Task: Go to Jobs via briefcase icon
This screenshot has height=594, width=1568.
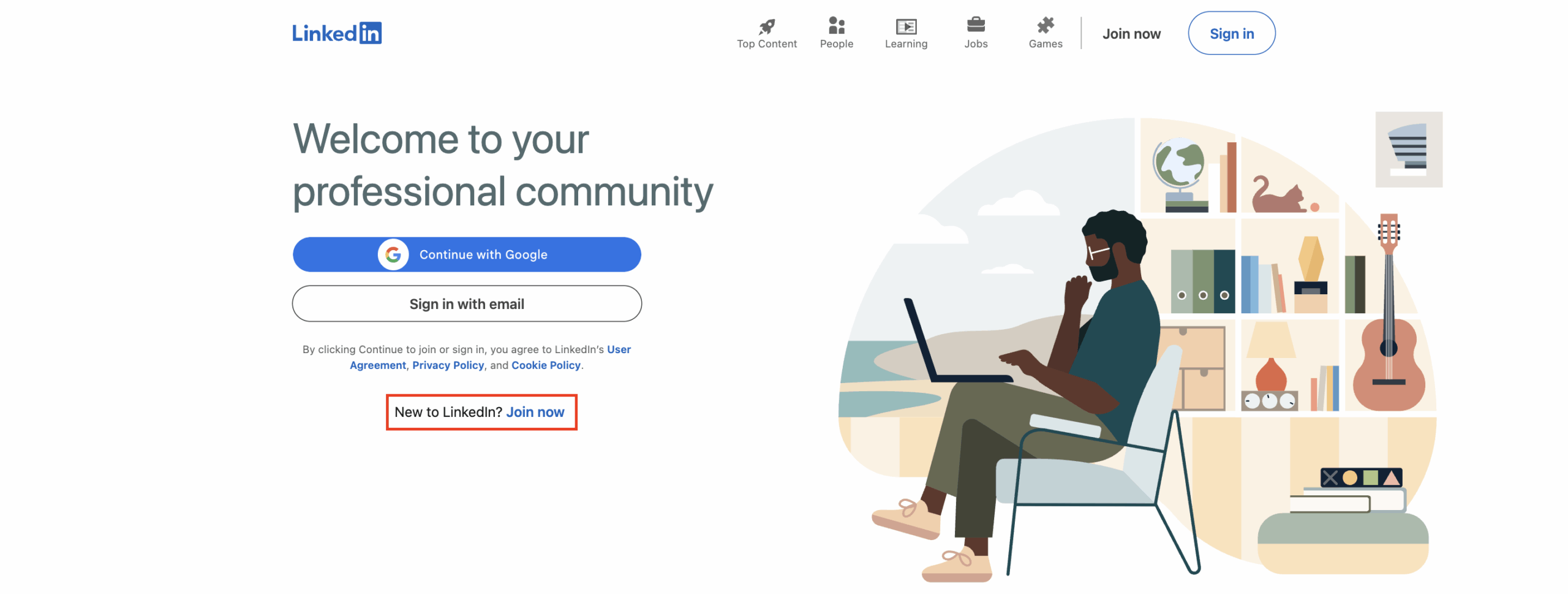Action: coord(975,25)
